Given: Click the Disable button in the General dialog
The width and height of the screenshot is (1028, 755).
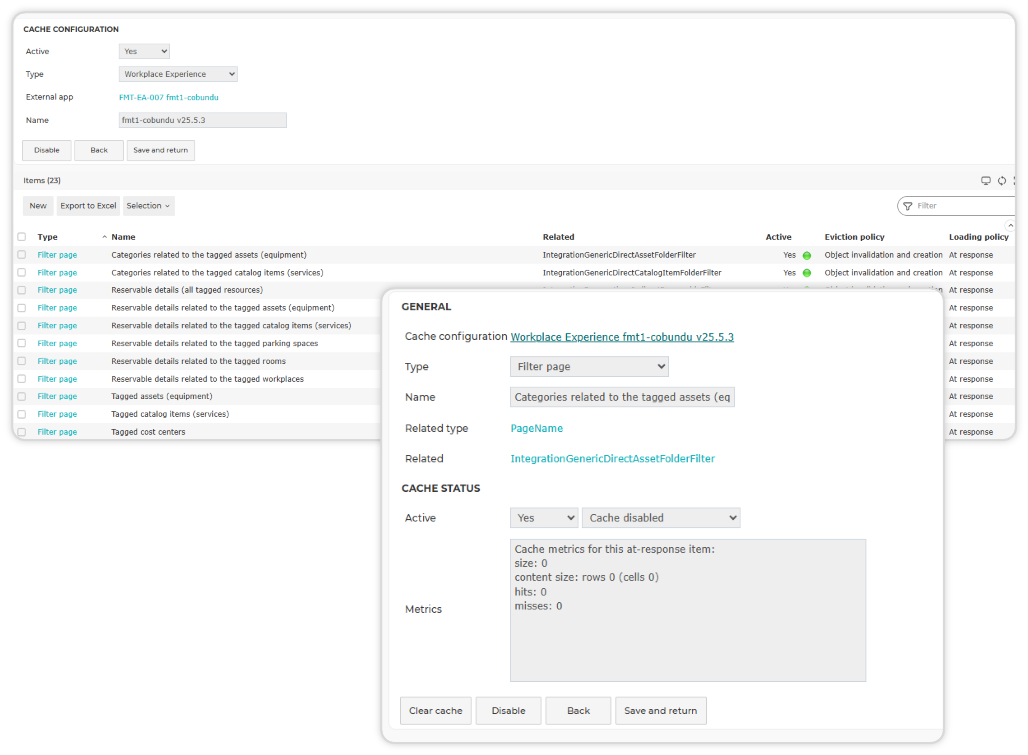Looking at the screenshot, I should click(509, 711).
